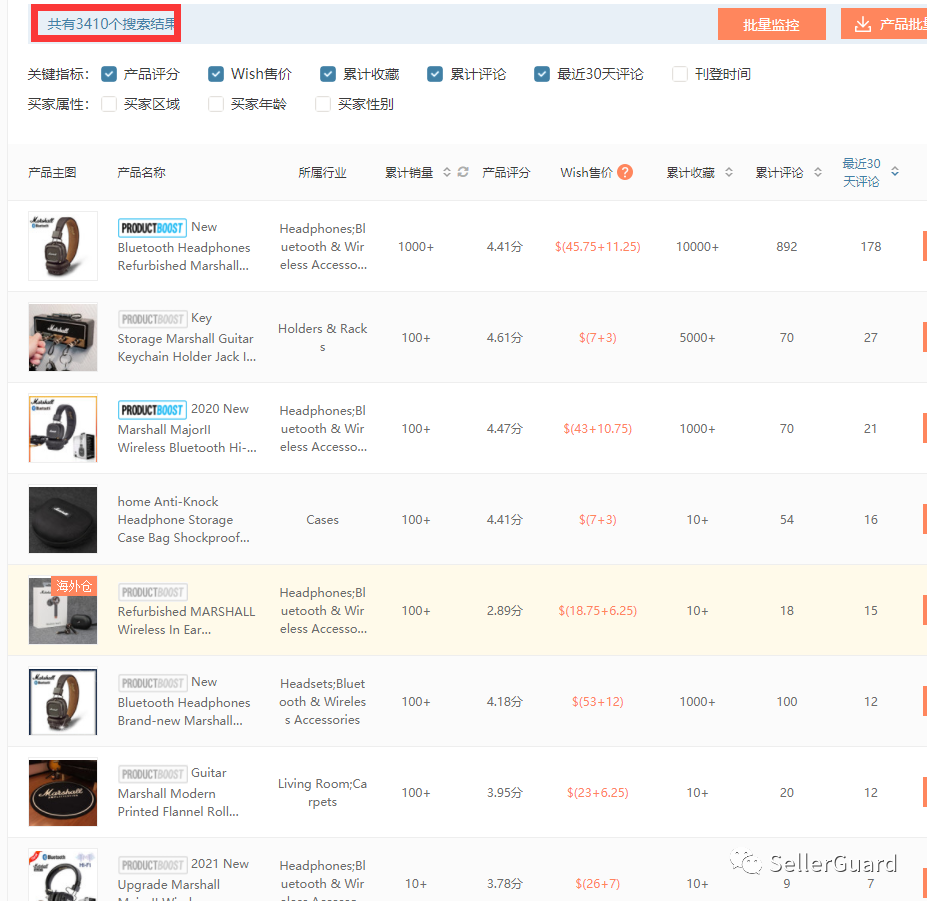Click the 1000+ 累计销量 value in first row
The image size is (927, 901).
point(416,247)
